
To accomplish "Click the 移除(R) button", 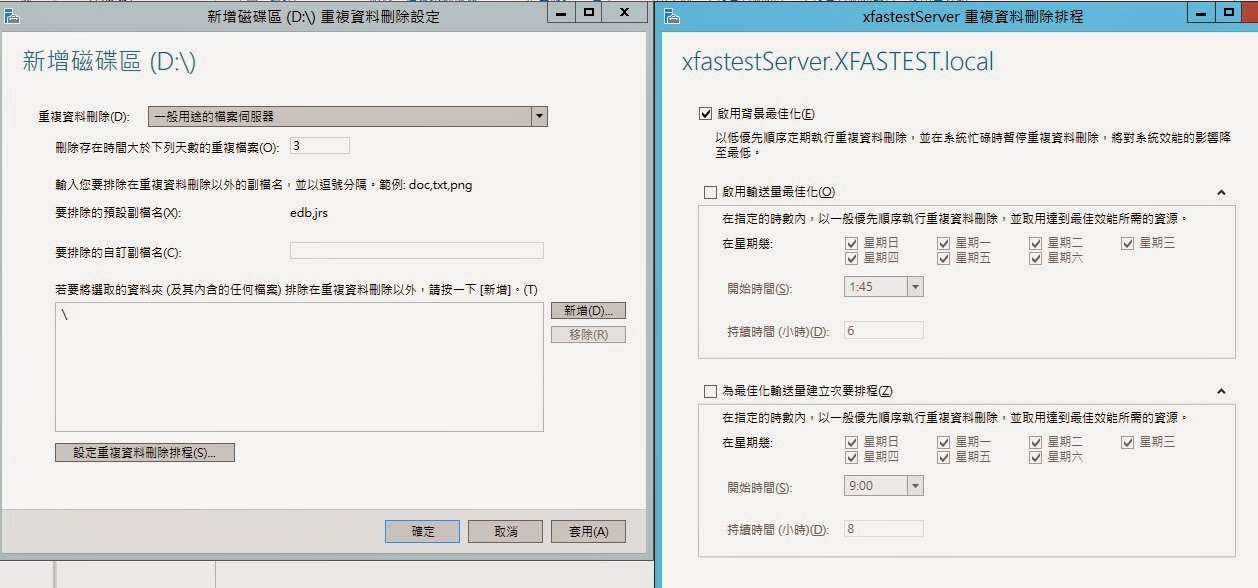I will (x=588, y=335).
